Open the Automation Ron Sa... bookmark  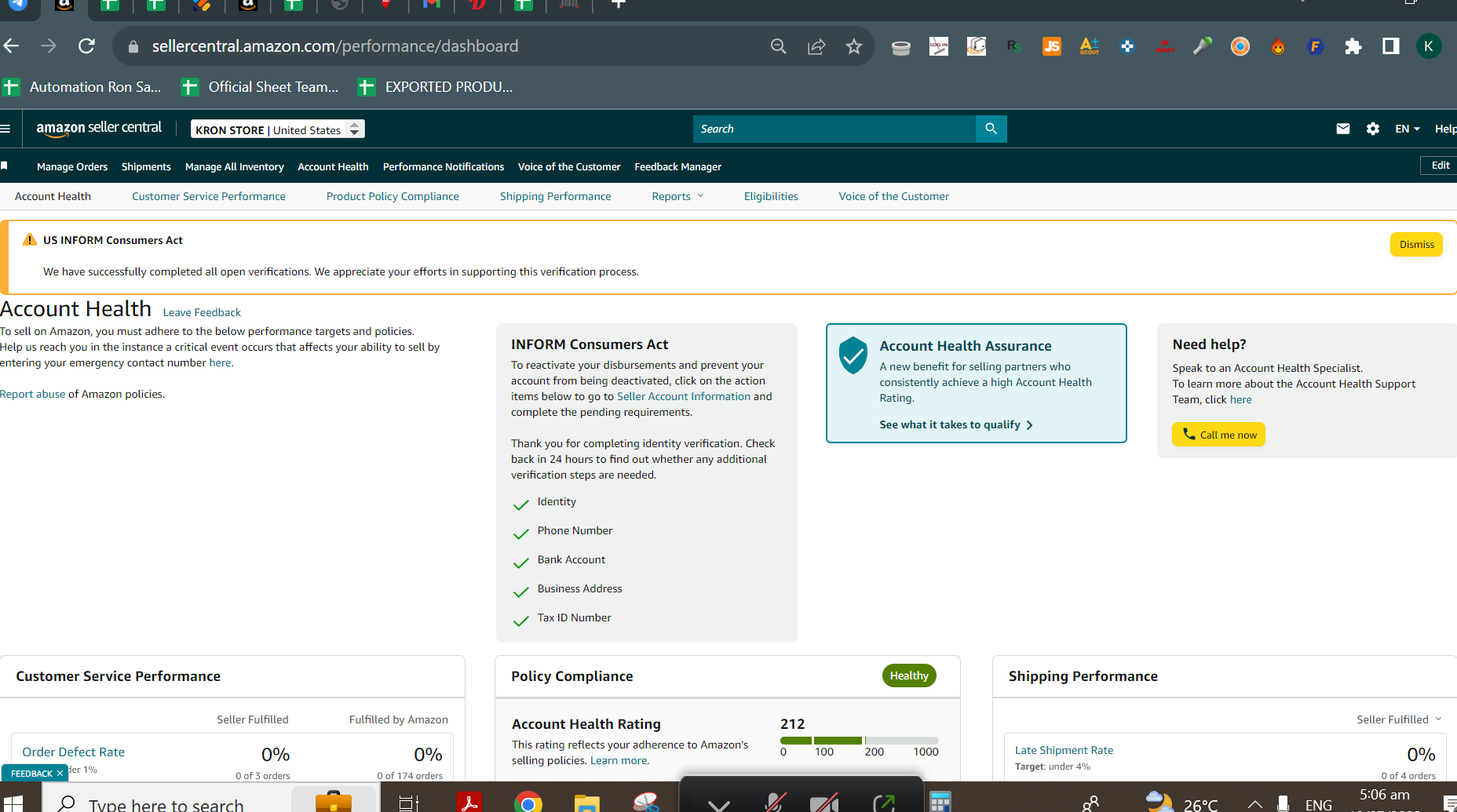[x=82, y=87]
